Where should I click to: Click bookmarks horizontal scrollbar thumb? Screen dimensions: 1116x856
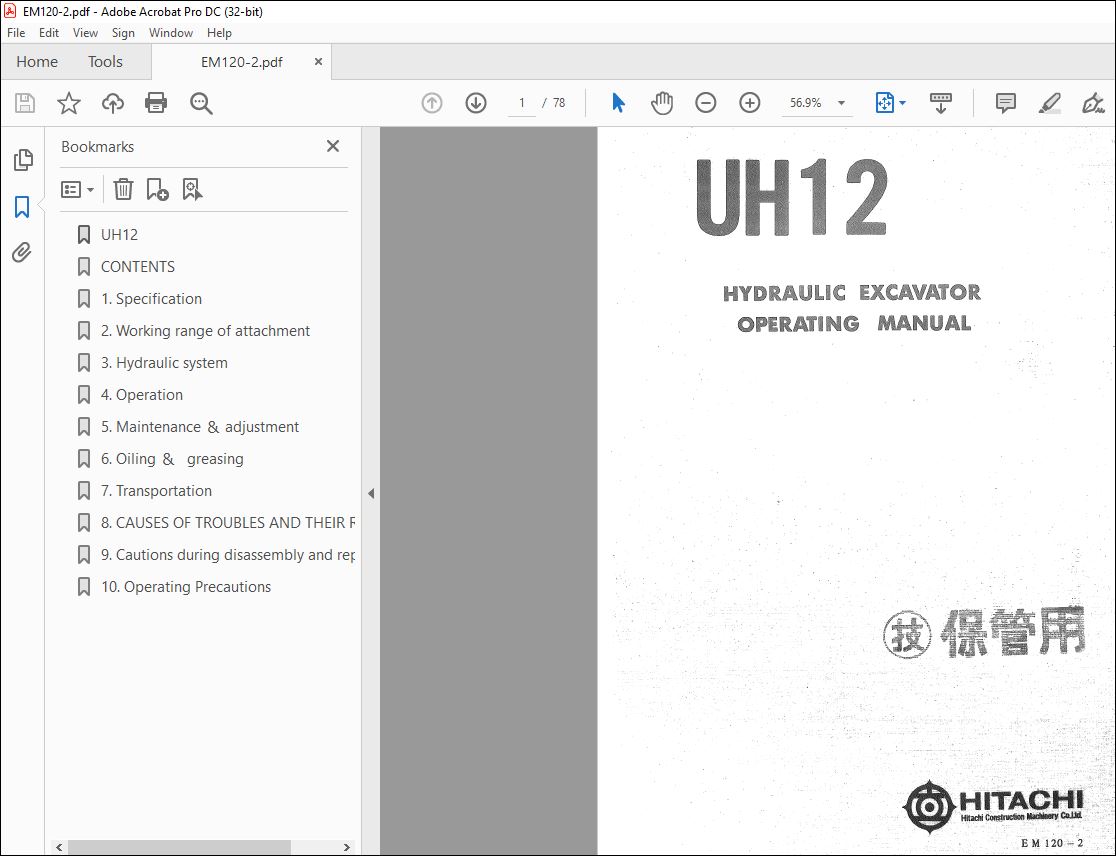[179, 847]
